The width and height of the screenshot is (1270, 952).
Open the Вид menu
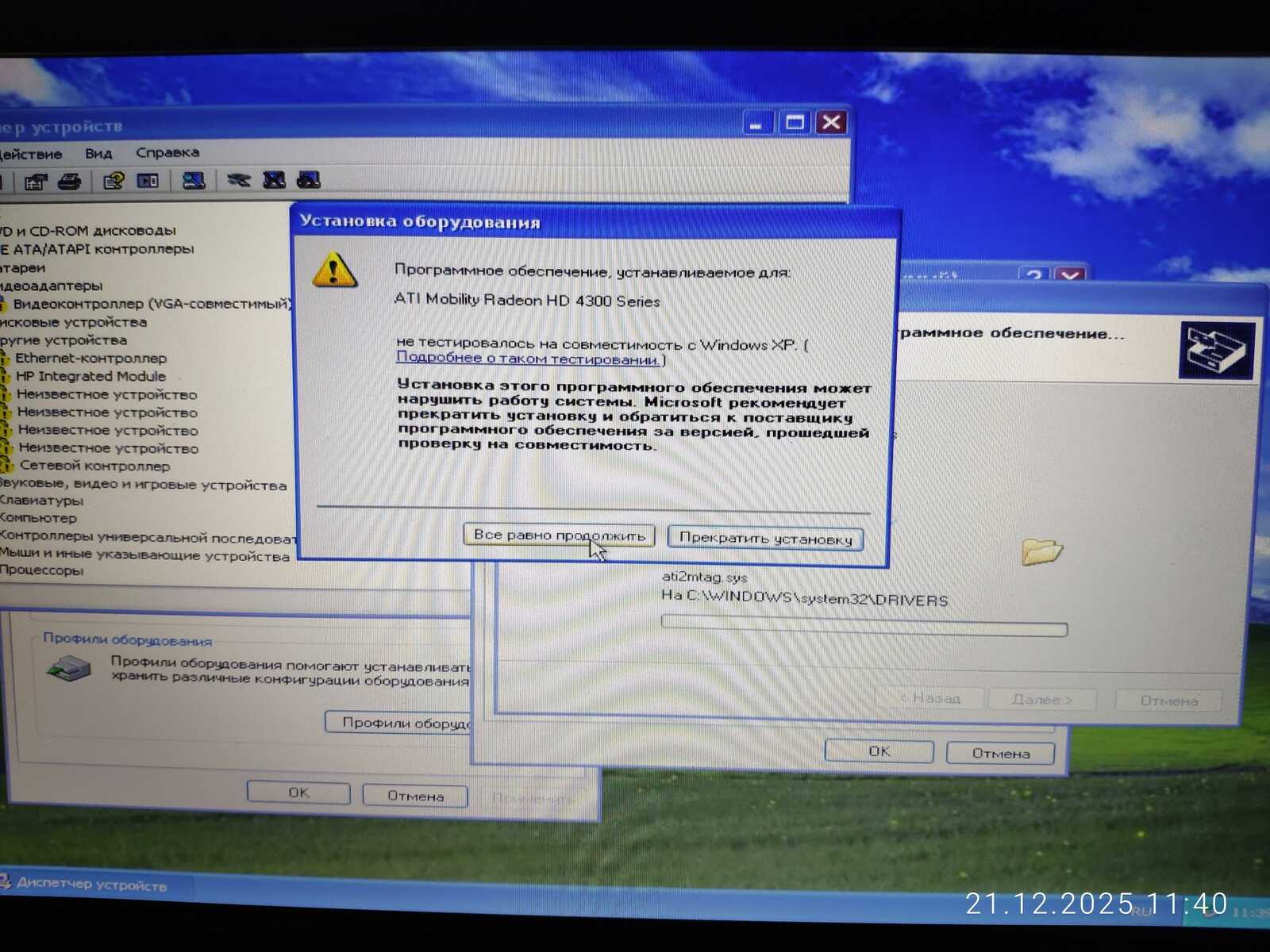tap(98, 153)
